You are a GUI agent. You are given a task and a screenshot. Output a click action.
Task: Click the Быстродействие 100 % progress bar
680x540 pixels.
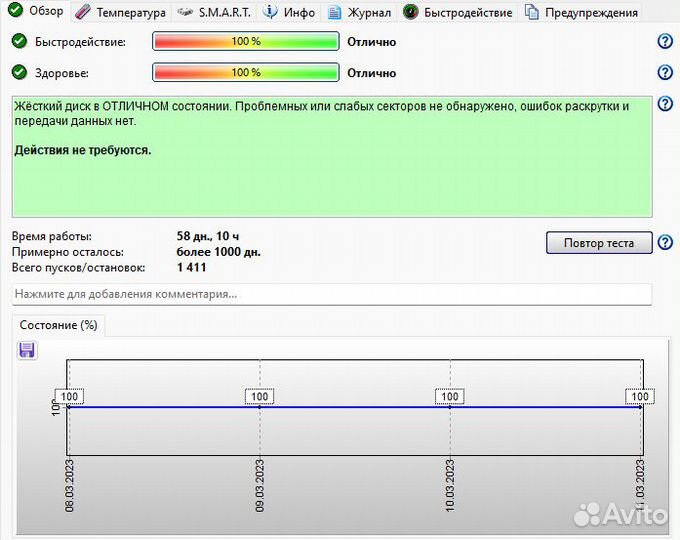click(x=246, y=42)
